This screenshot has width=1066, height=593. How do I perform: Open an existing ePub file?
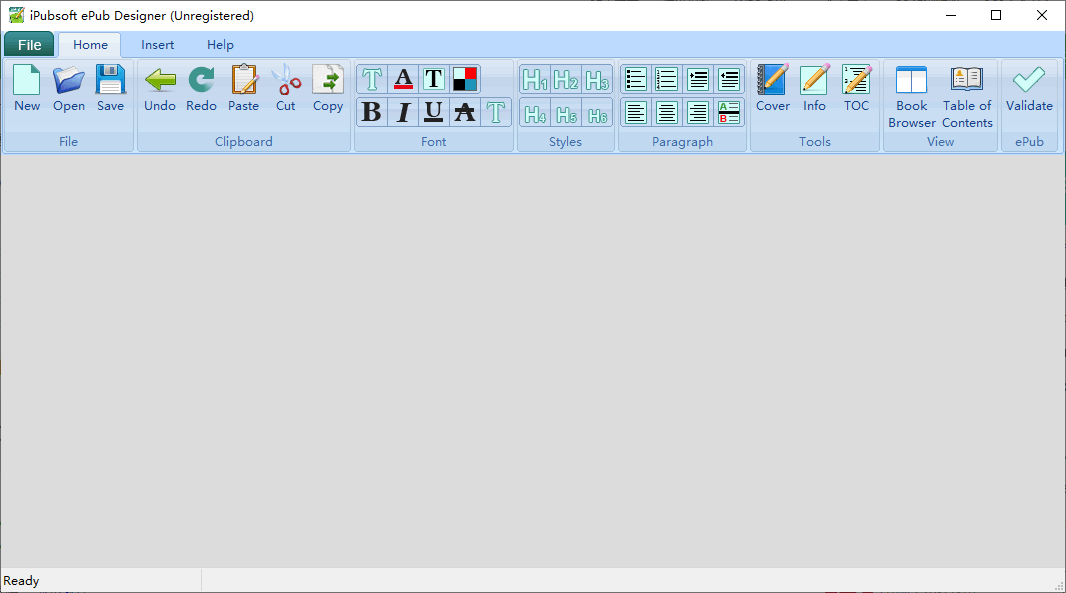pyautogui.click(x=69, y=88)
